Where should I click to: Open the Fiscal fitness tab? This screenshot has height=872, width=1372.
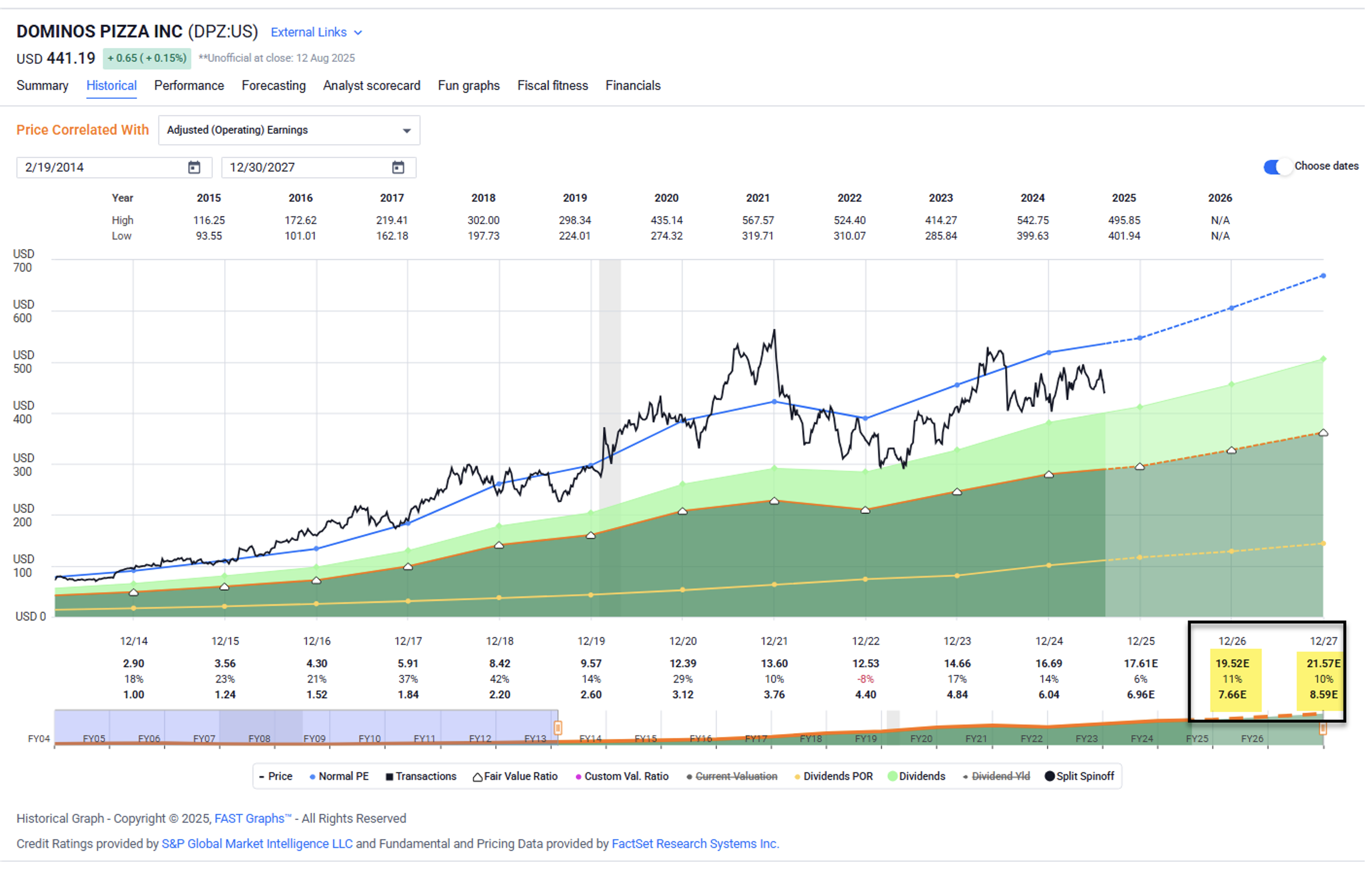(553, 85)
